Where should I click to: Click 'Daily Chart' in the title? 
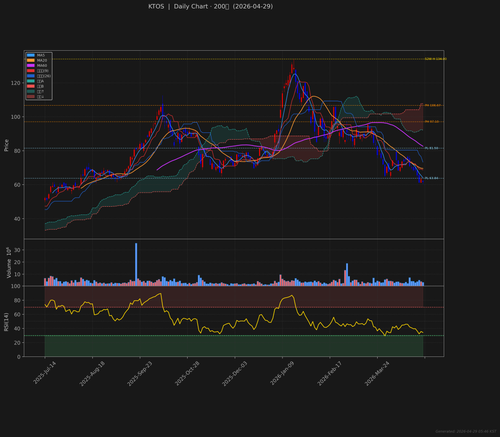(x=191, y=6)
